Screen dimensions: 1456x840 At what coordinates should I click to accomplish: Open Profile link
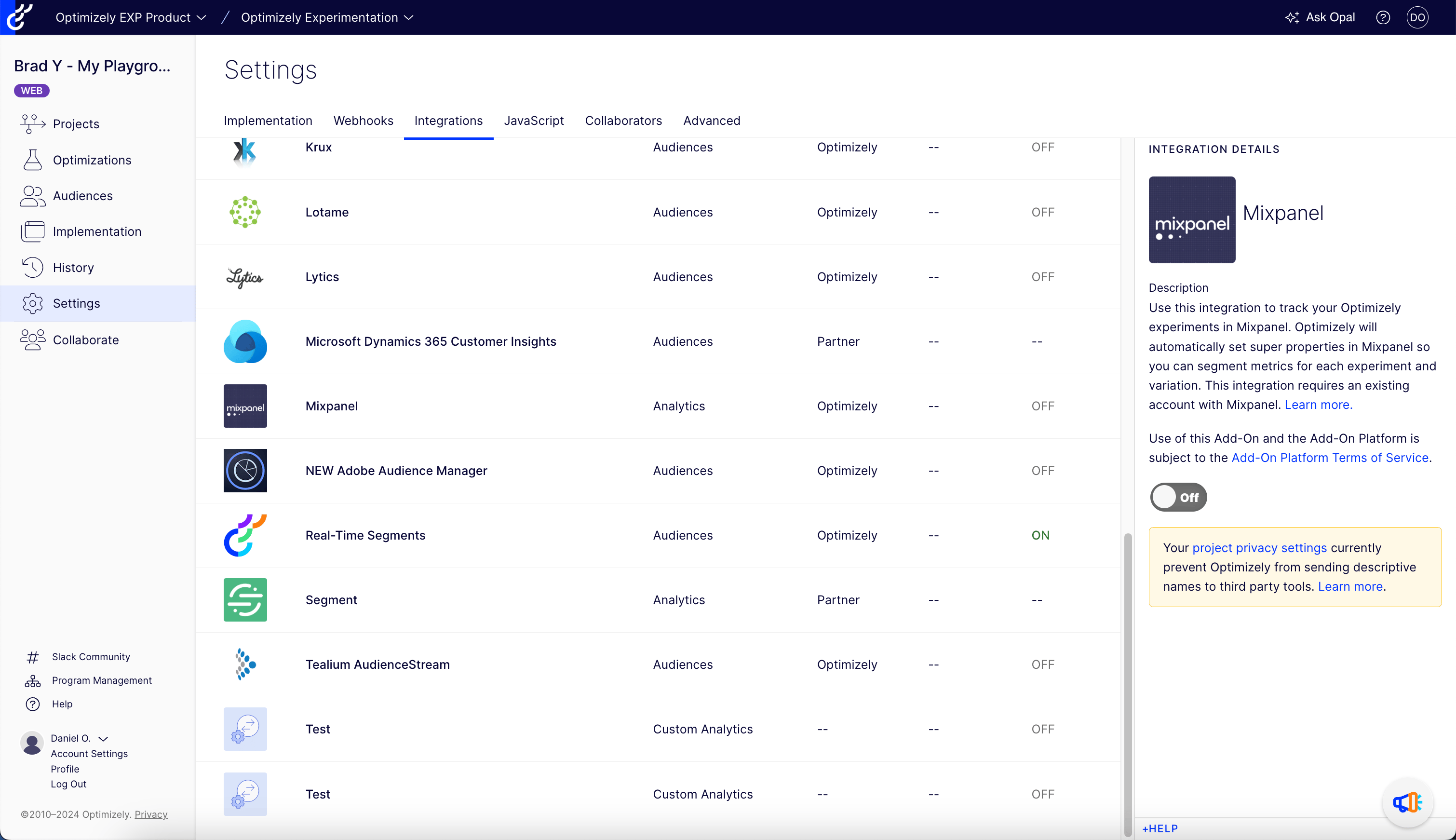click(x=65, y=769)
